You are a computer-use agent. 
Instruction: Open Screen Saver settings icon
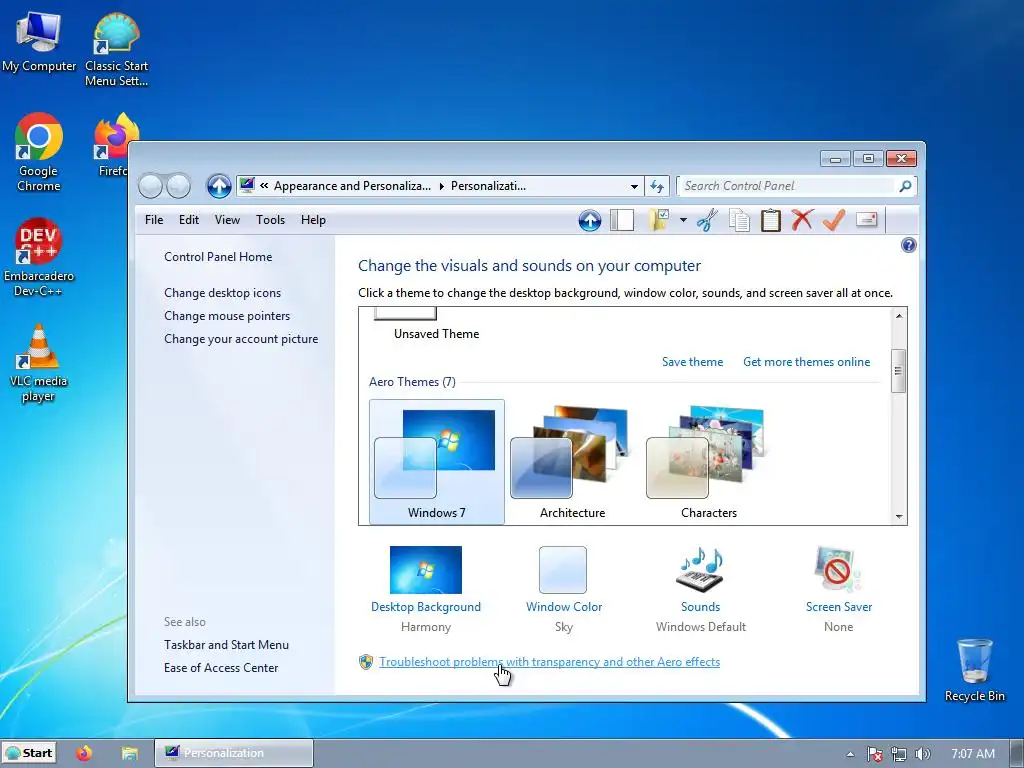[x=838, y=570]
